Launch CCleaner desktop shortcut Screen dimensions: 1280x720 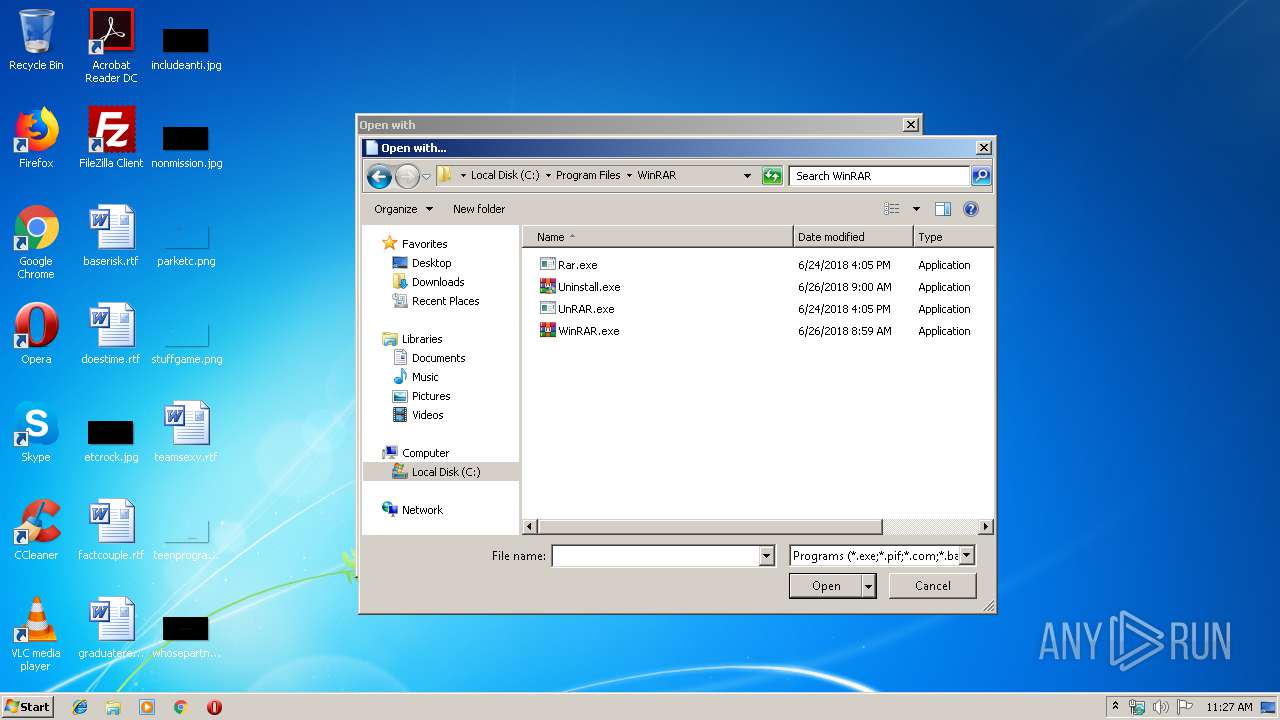(36, 530)
